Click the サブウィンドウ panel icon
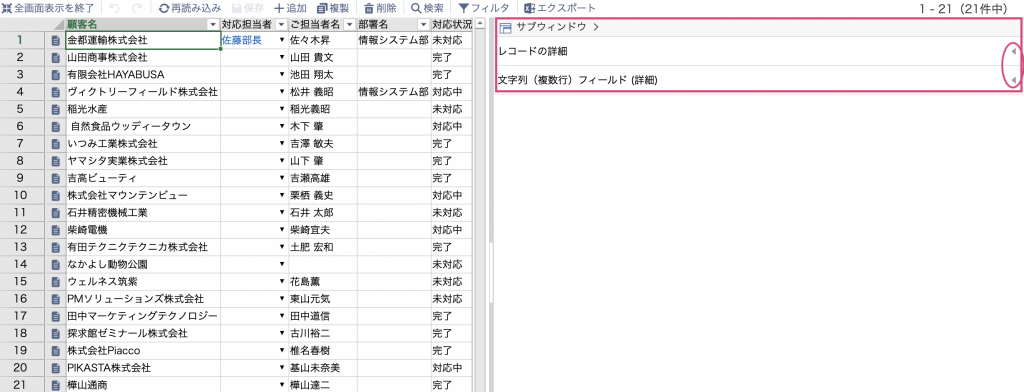 (505, 27)
